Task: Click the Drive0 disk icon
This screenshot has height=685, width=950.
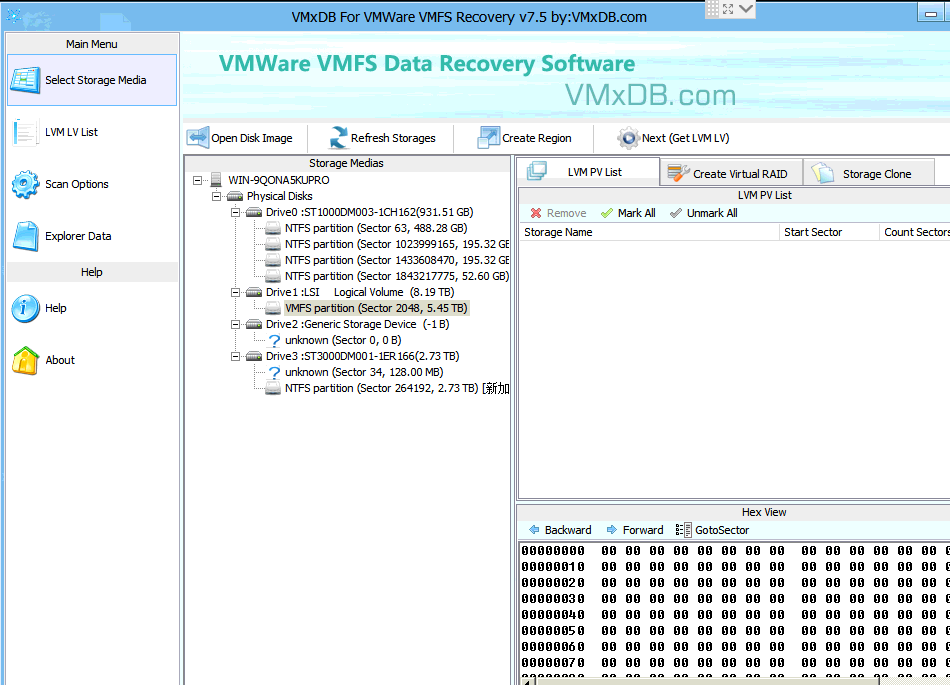Action: point(254,212)
